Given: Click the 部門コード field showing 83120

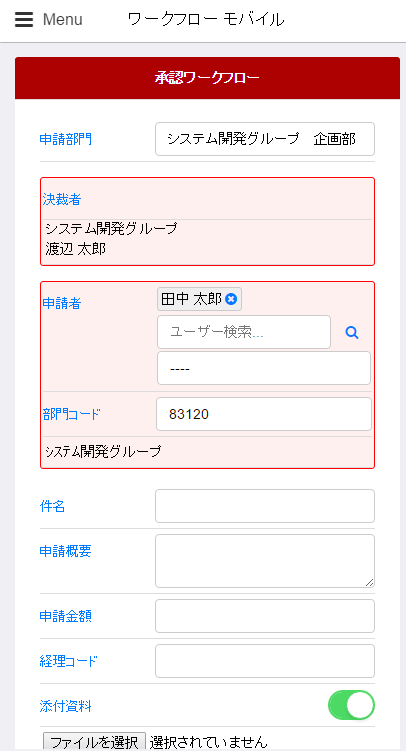Looking at the screenshot, I should click(x=264, y=414).
